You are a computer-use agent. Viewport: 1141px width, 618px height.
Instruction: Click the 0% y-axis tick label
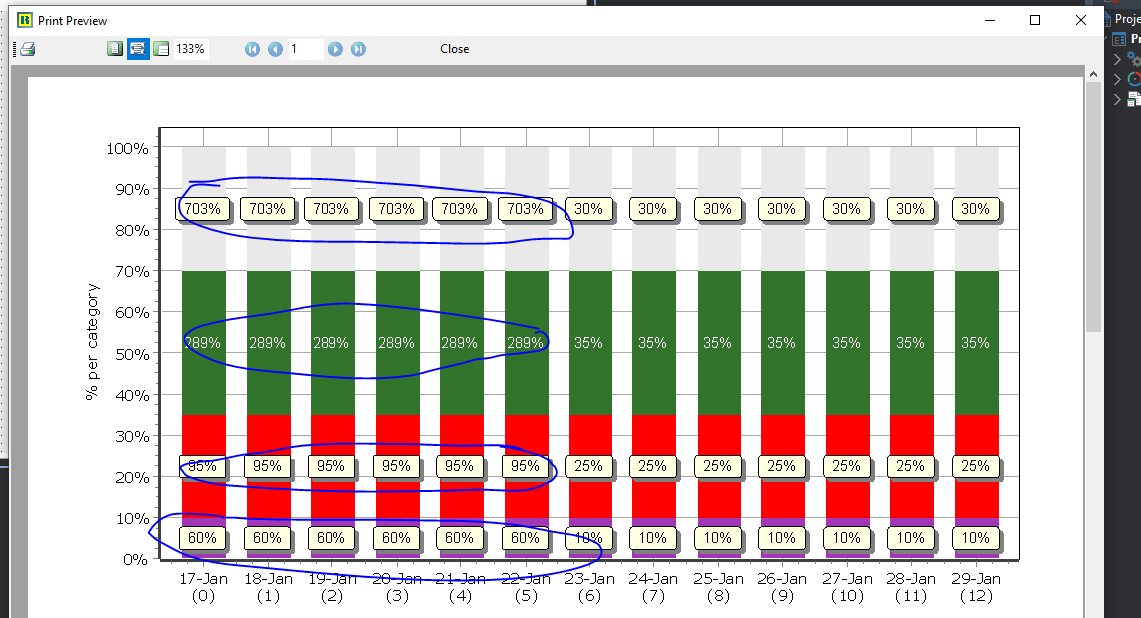[135, 560]
